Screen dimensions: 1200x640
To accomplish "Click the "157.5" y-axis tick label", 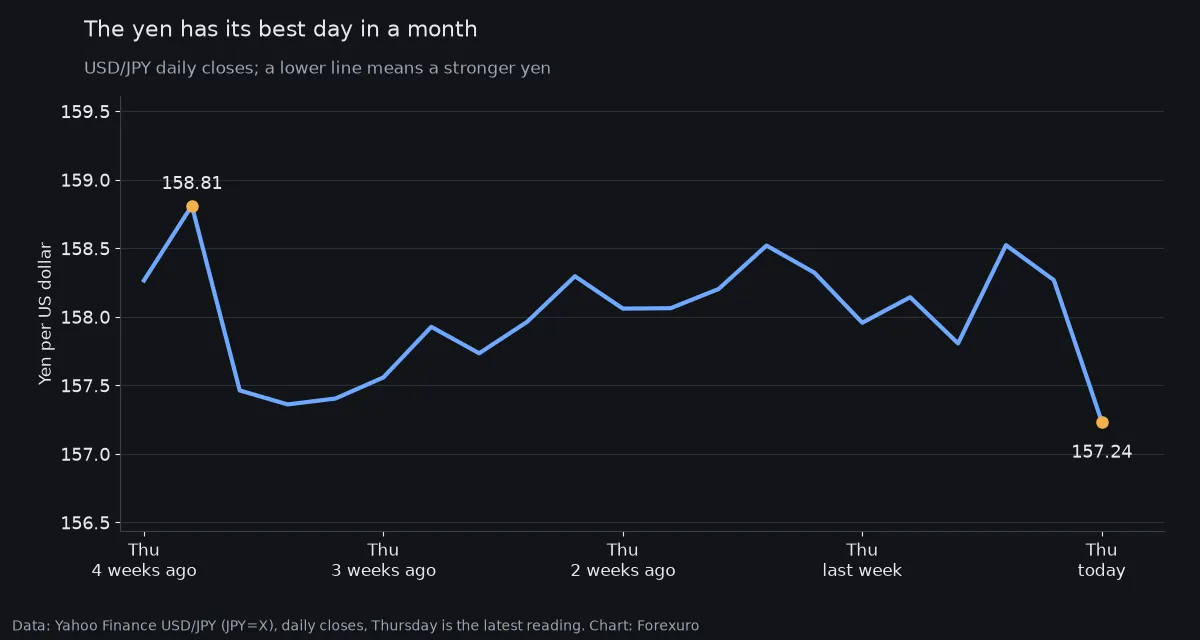I will tap(85, 386).
